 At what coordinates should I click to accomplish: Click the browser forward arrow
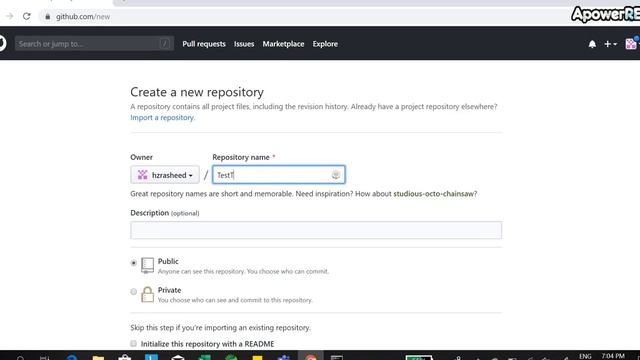coord(9,16)
